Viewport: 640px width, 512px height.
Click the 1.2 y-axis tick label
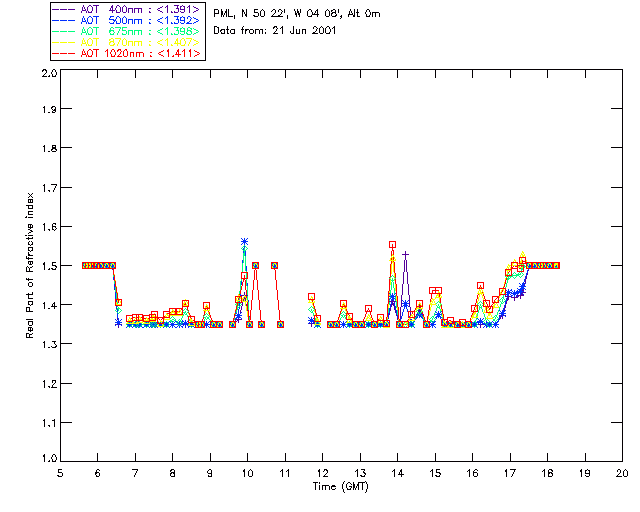point(49,384)
